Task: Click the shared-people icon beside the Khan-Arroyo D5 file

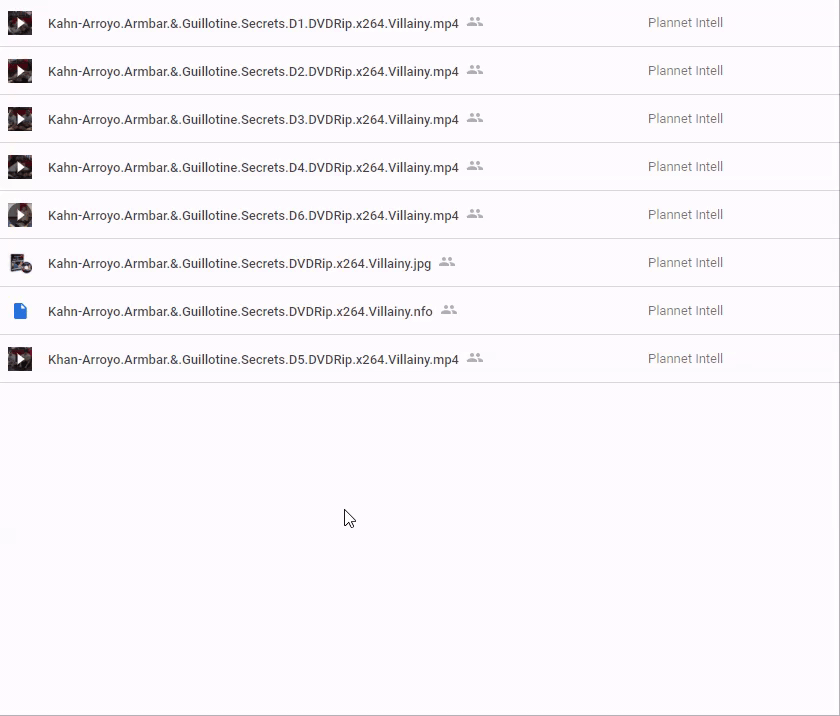Action: pos(475,358)
